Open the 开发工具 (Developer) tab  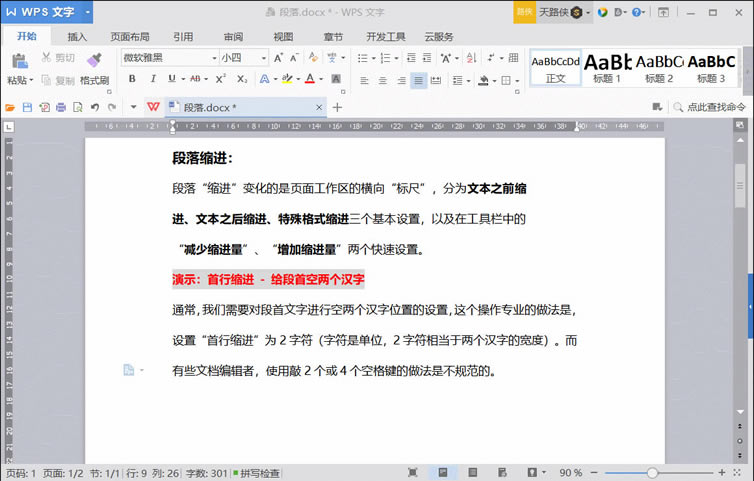pos(386,37)
